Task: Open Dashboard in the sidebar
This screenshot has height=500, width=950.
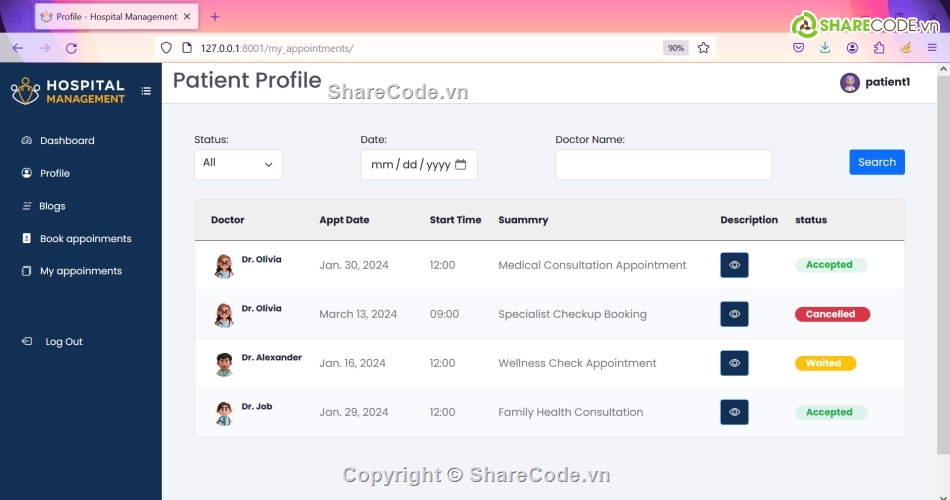Action: point(66,141)
